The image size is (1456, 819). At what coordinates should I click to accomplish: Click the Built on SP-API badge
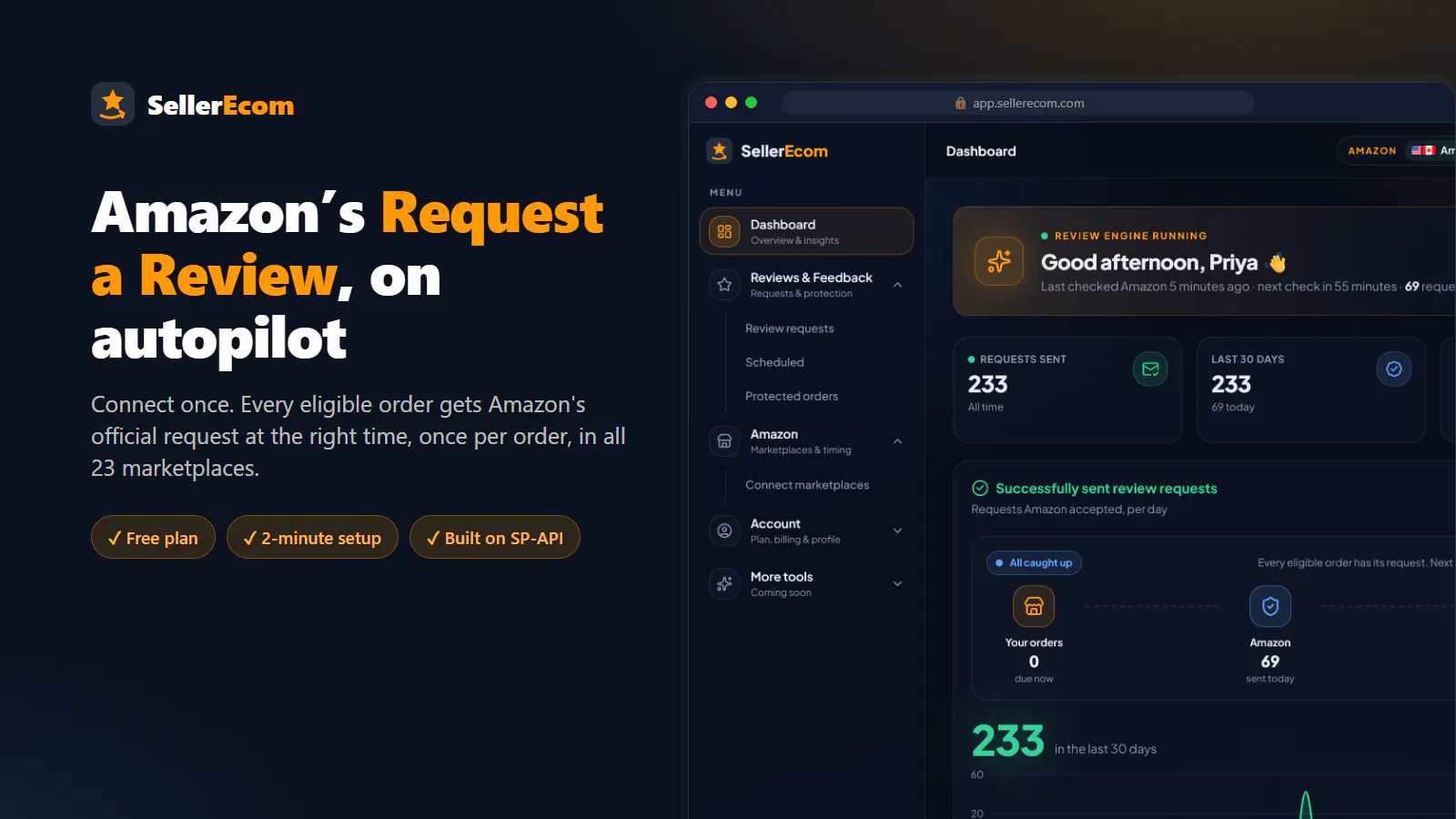[495, 537]
